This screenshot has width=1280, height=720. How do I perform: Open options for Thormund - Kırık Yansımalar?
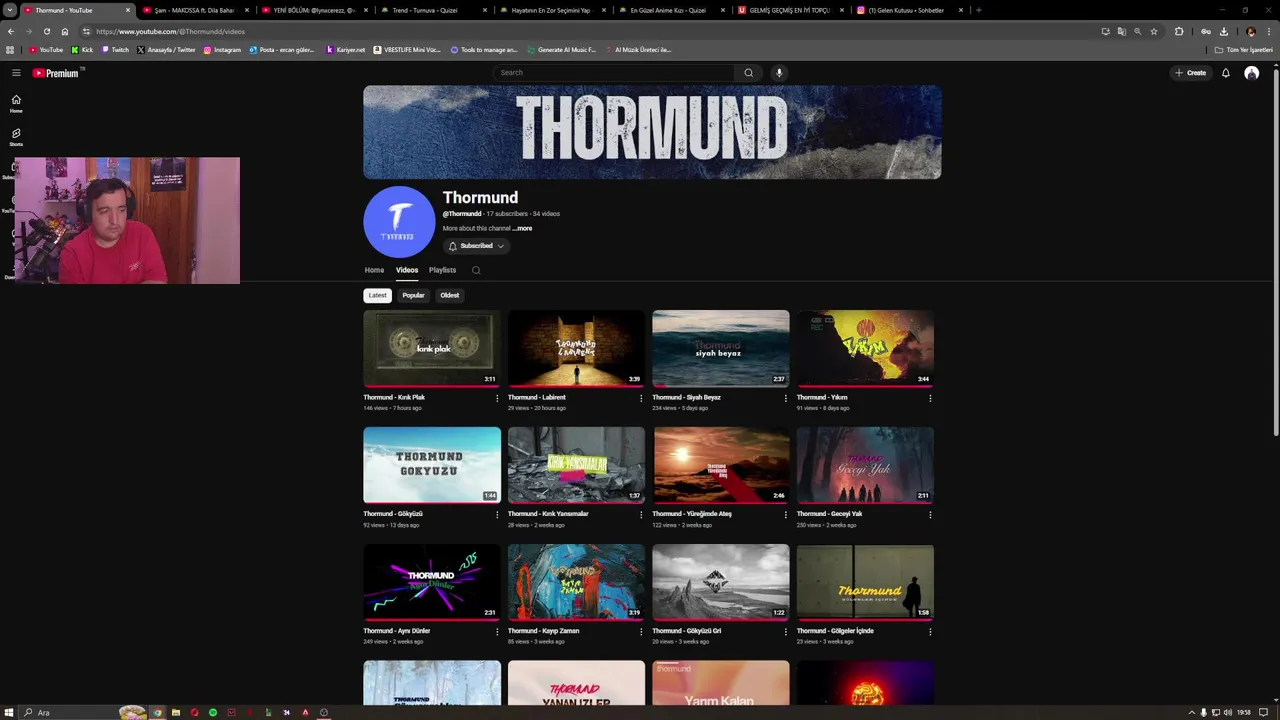(641, 515)
